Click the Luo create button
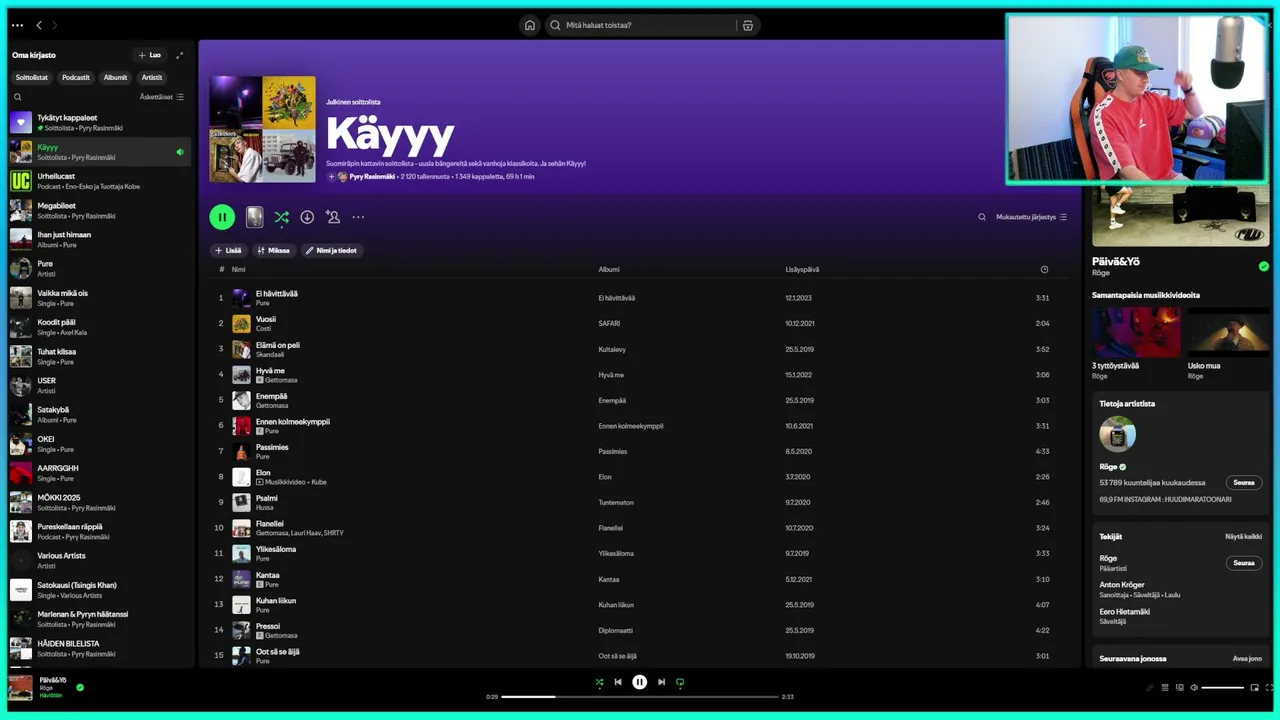Image resolution: width=1280 pixels, height=720 pixels. [149, 55]
